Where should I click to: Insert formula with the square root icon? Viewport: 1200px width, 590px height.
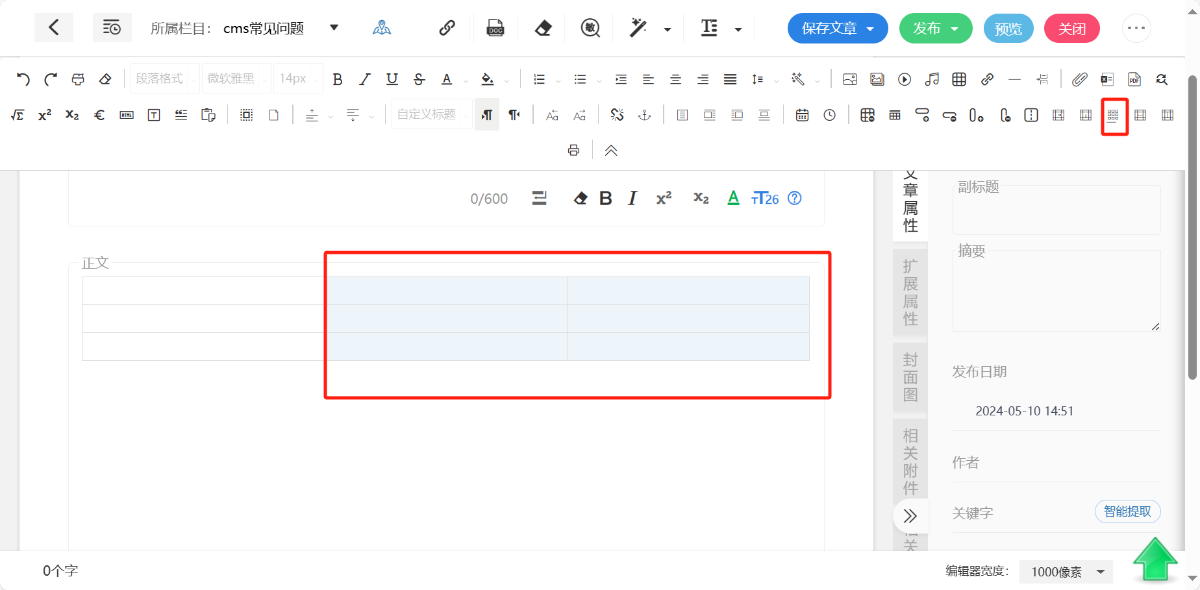(17, 115)
